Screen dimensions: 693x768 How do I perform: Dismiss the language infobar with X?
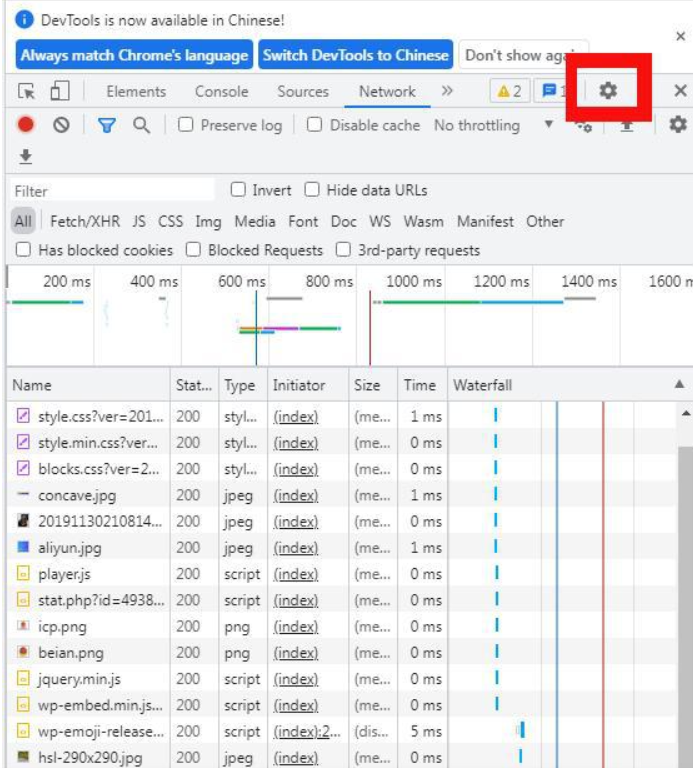680,36
